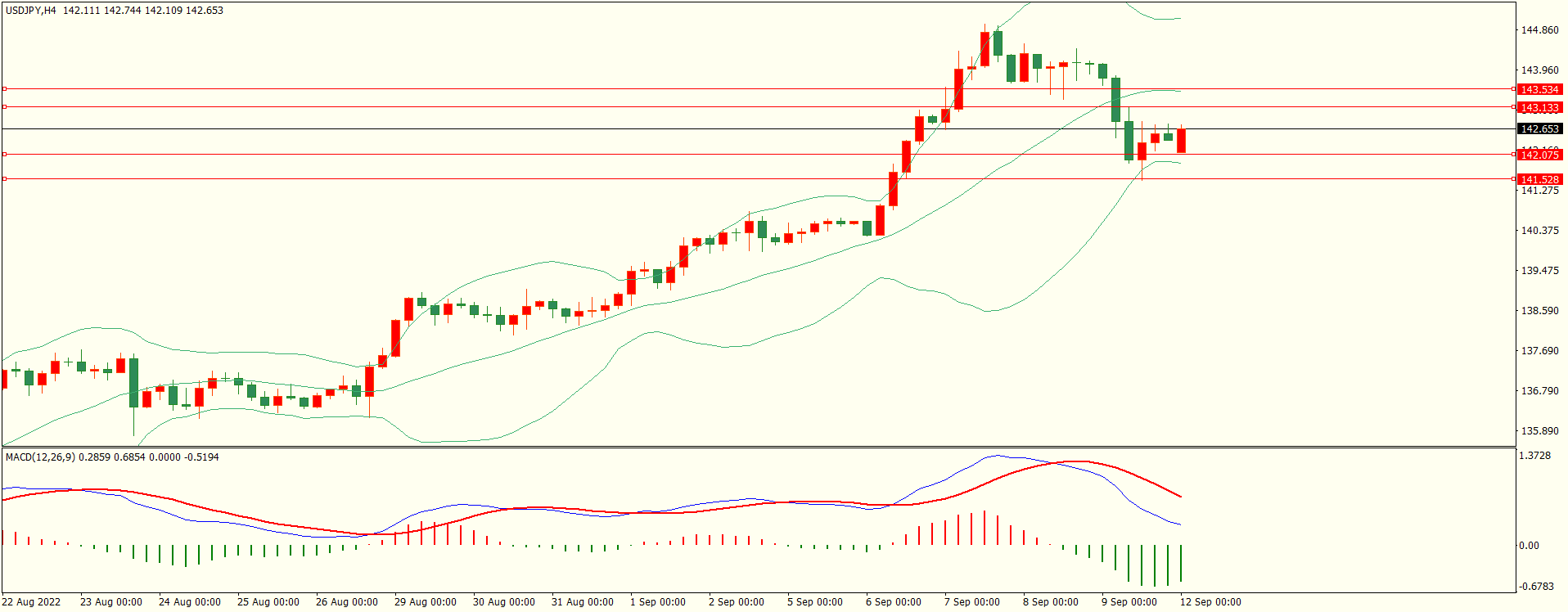Image resolution: width=1568 pixels, height=612 pixels.
Task: Click the 142.653 current price tag
Action: point(1539,129)
